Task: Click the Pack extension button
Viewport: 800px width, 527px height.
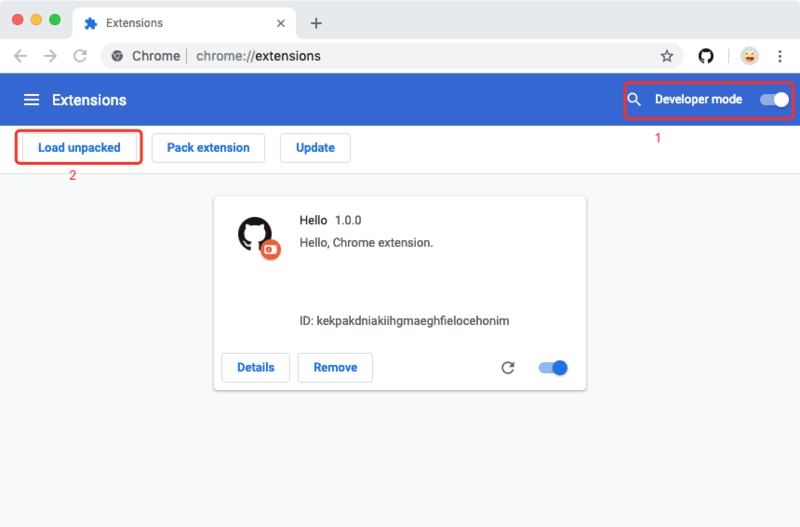Action: [x=208, y=148]
